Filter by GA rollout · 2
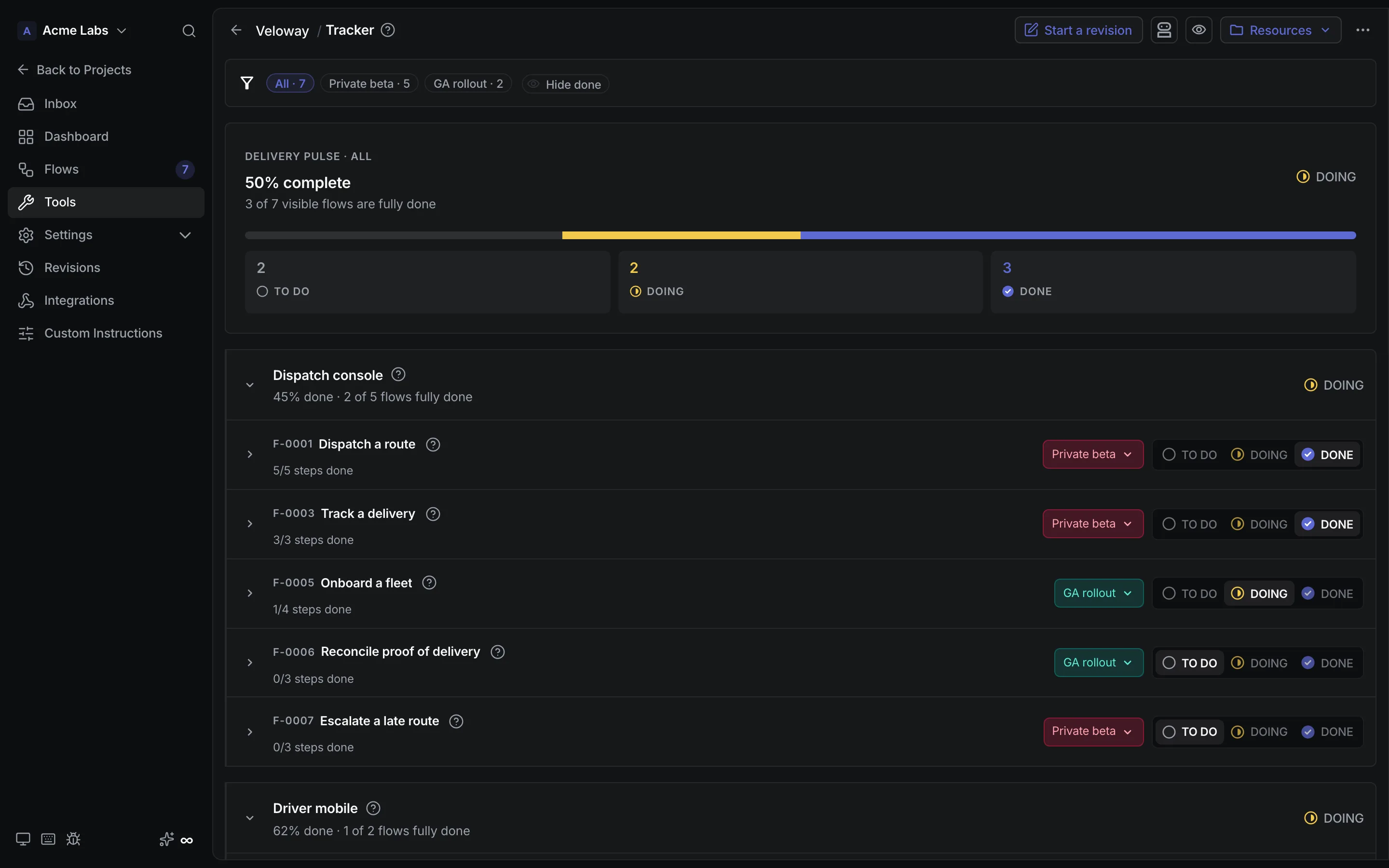This screenshot has width=1389, height=868. tap(468, 83)
